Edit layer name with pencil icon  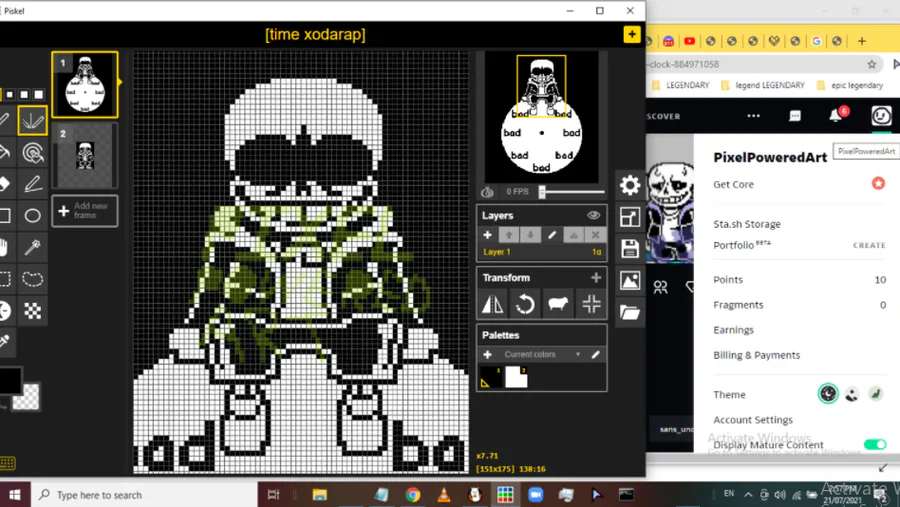click(552, 235)
